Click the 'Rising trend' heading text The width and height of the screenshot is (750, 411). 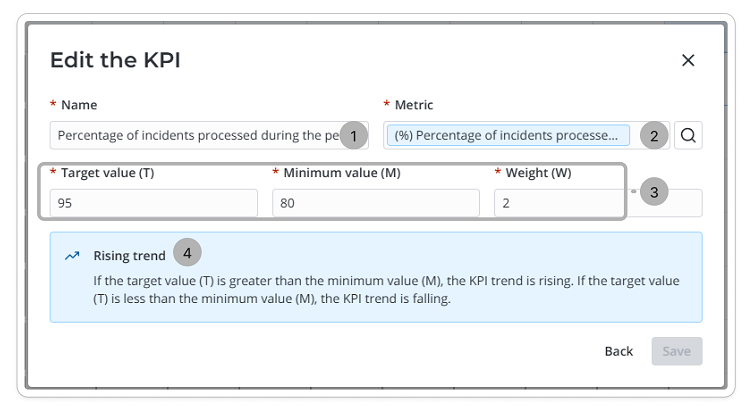pyautogui.click(x=129, y=255)
